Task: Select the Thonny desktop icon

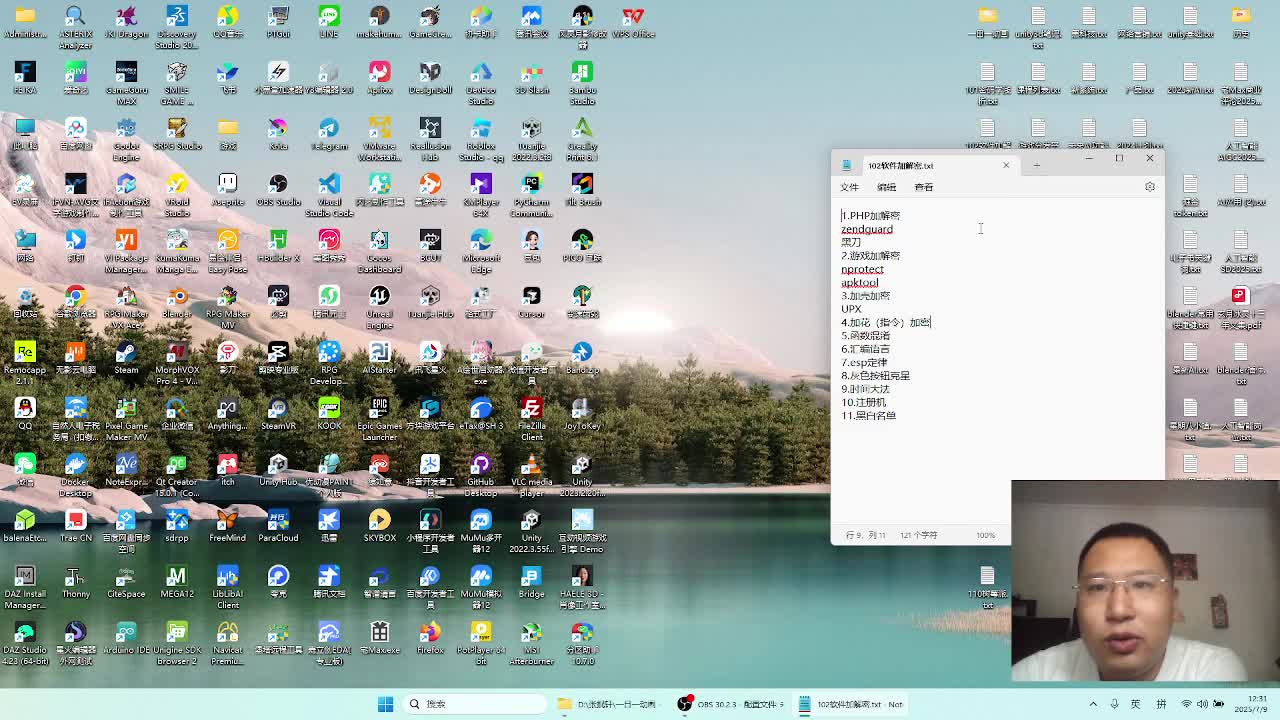Action: (75, 582)
